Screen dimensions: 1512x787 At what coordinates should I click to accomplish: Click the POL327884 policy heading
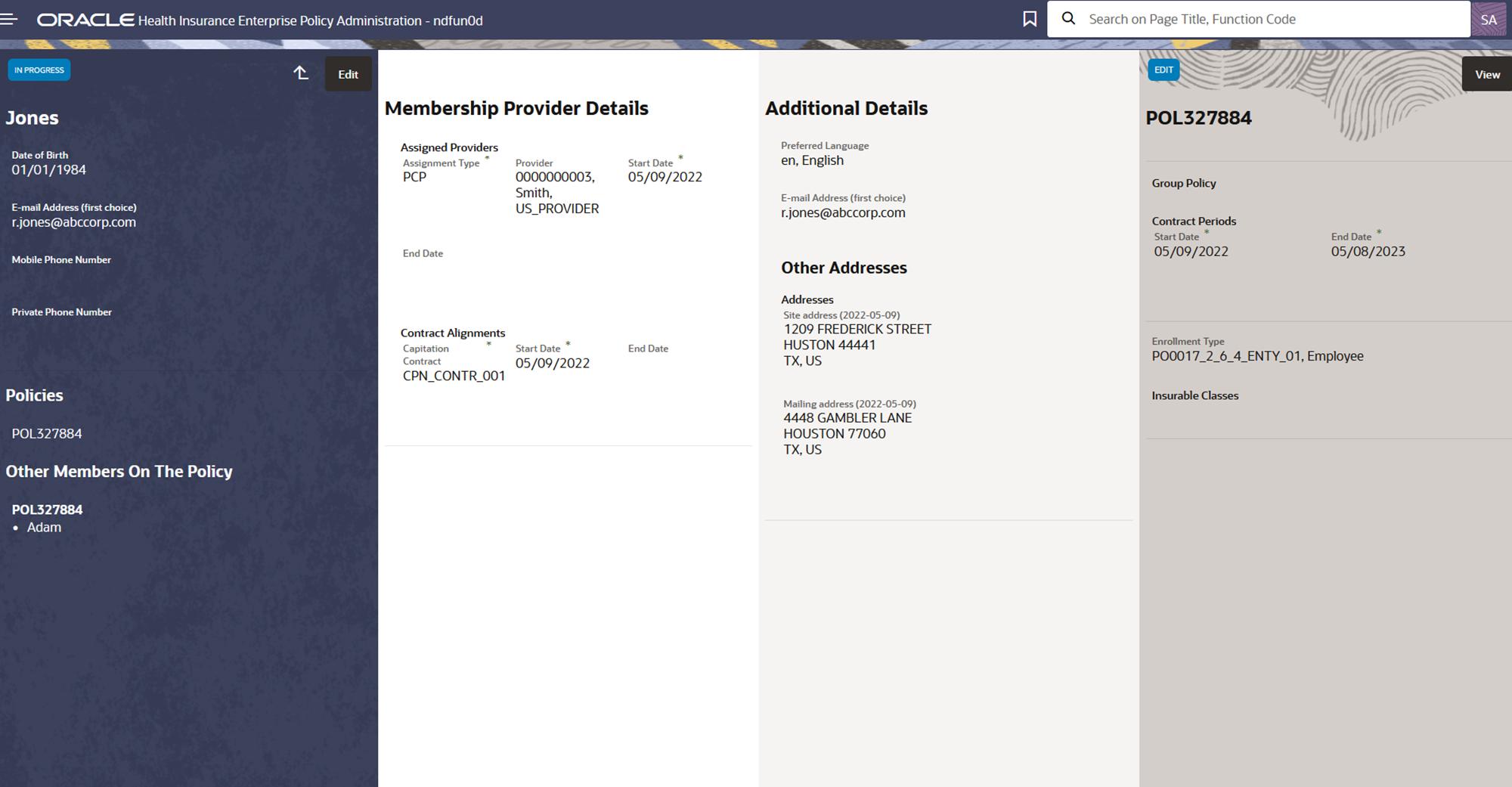[x=1200, y=118]
